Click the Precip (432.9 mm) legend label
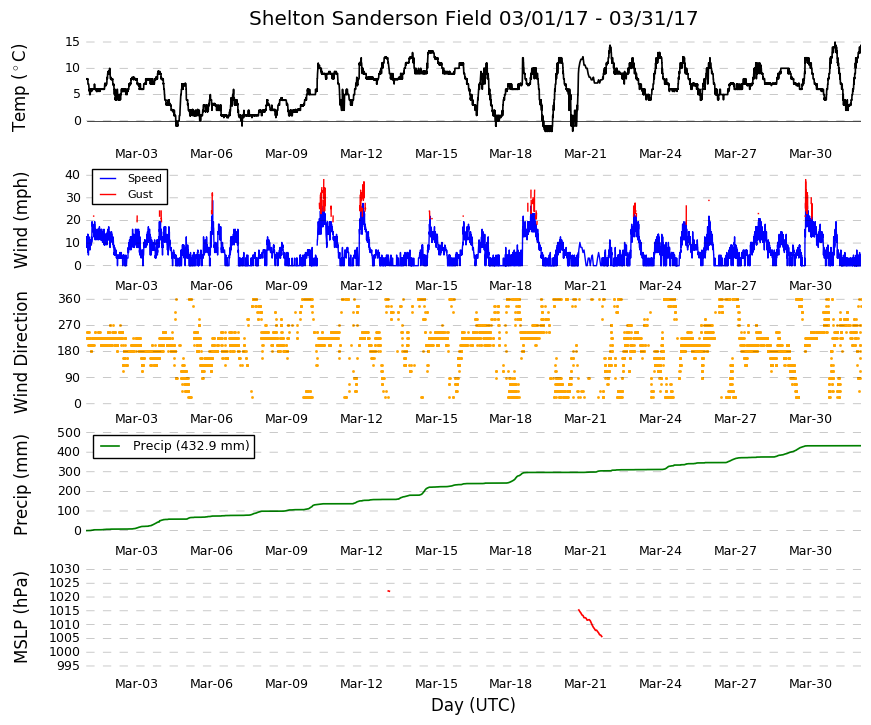The image size is (871, 725). point(191,446)
